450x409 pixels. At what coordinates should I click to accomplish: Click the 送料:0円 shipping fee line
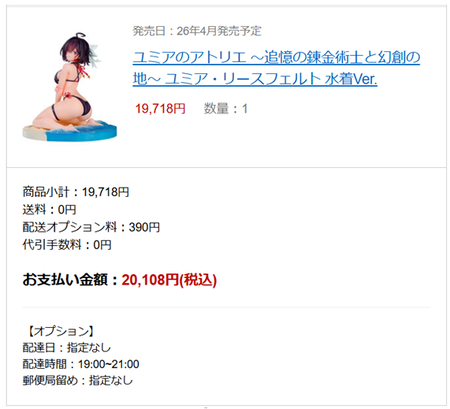(x=49, y=210)
